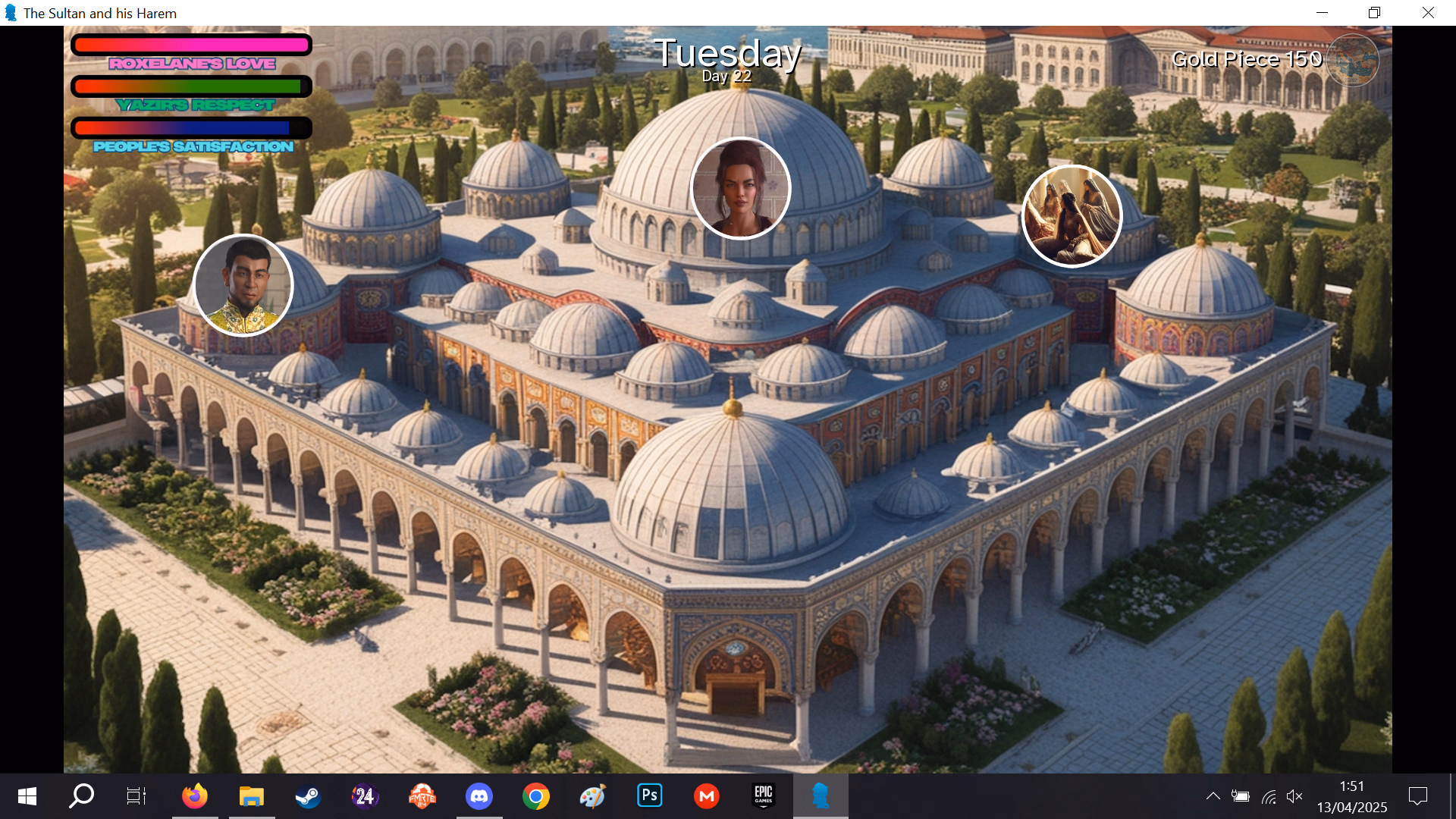This screenshot has height=819, width=1456.
Task: Open Epic Games Launcher taskbar icon
Action: (x=763, y=796)
